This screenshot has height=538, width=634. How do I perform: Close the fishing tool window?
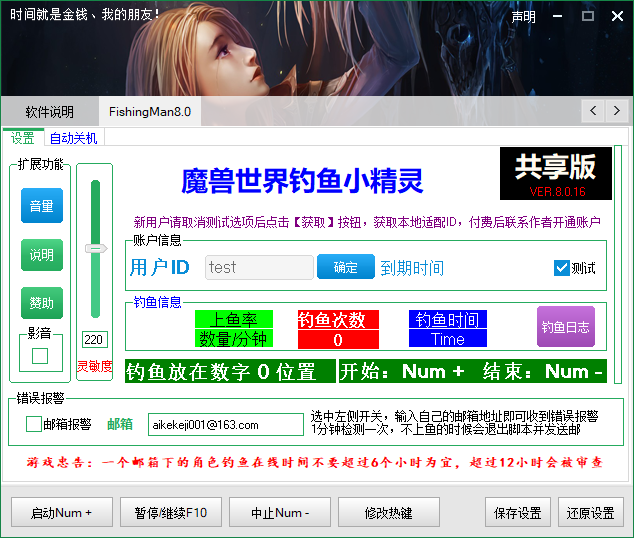[617, 16]
